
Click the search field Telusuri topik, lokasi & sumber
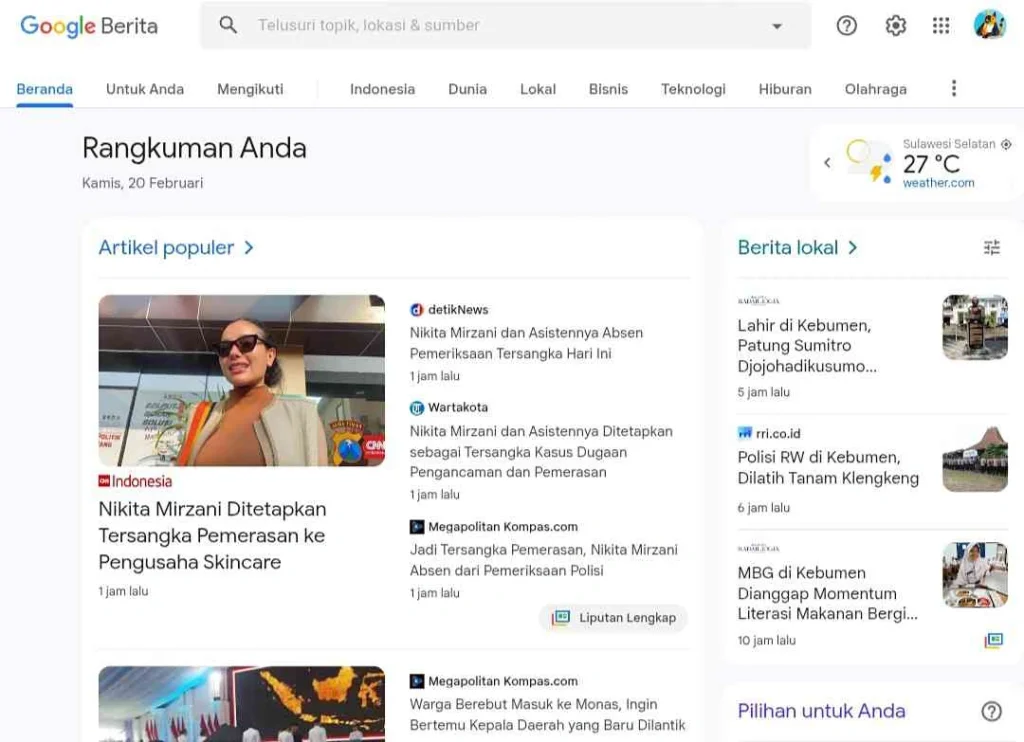click(x=505, y=25)
